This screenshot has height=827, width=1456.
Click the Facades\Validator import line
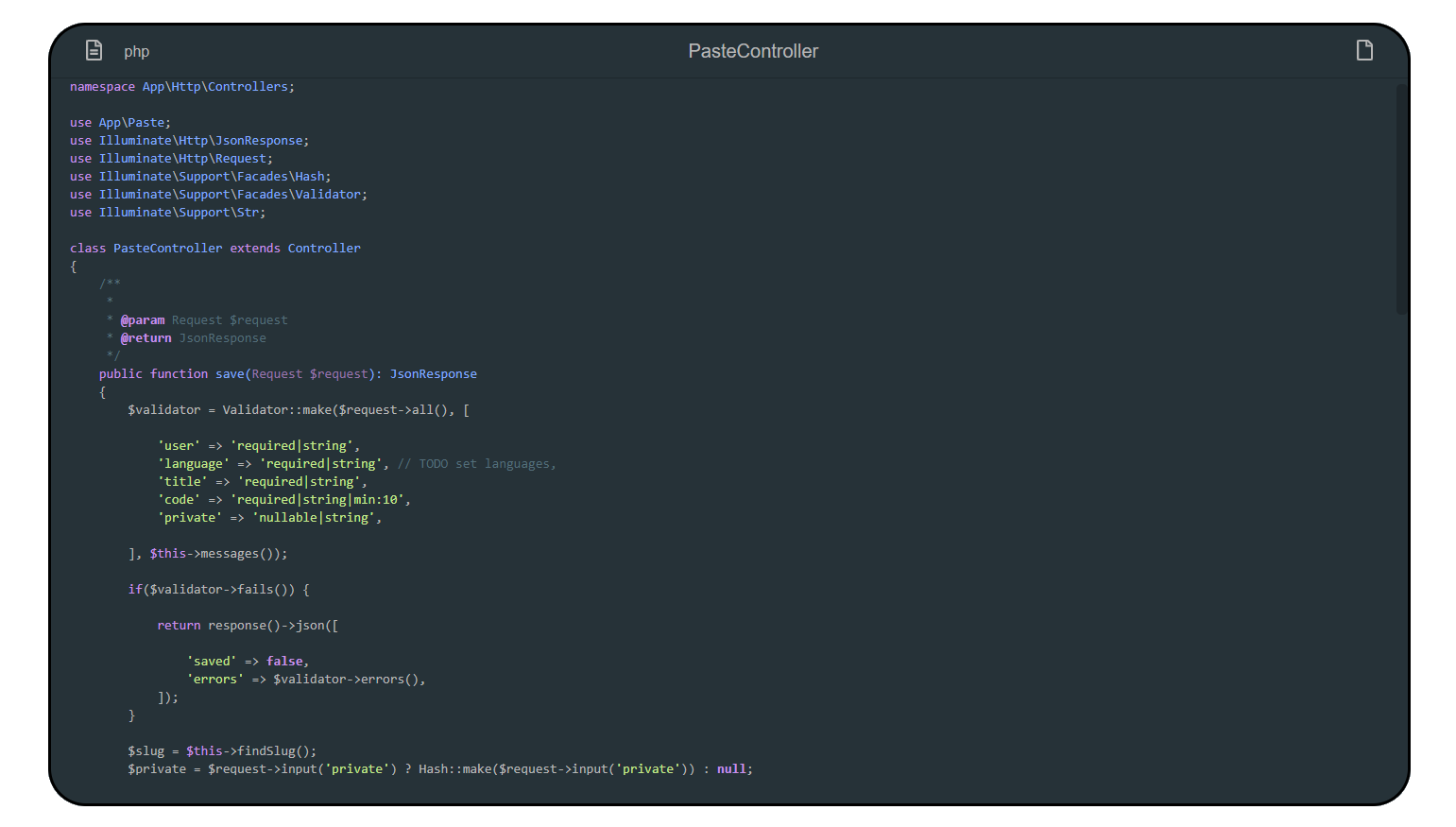218,195
